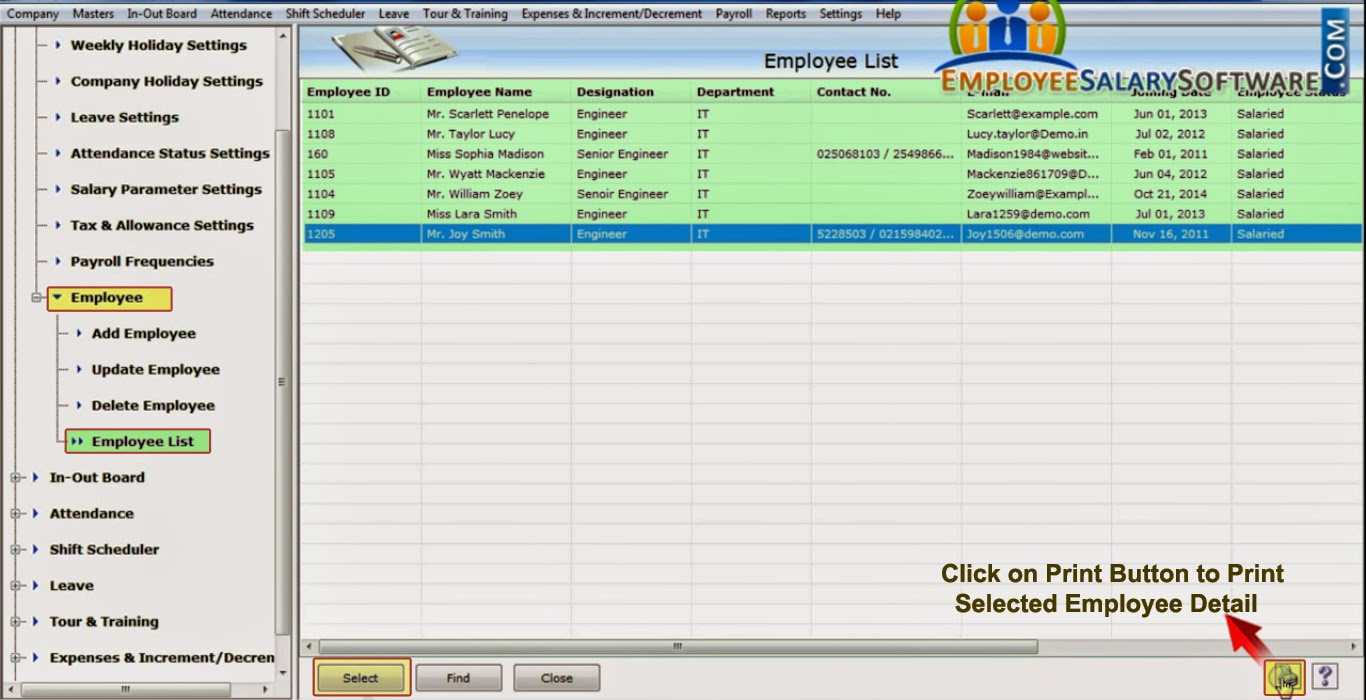Click the Find button
The height and width of the screenshot is (700, 1366).
(458, 677)
